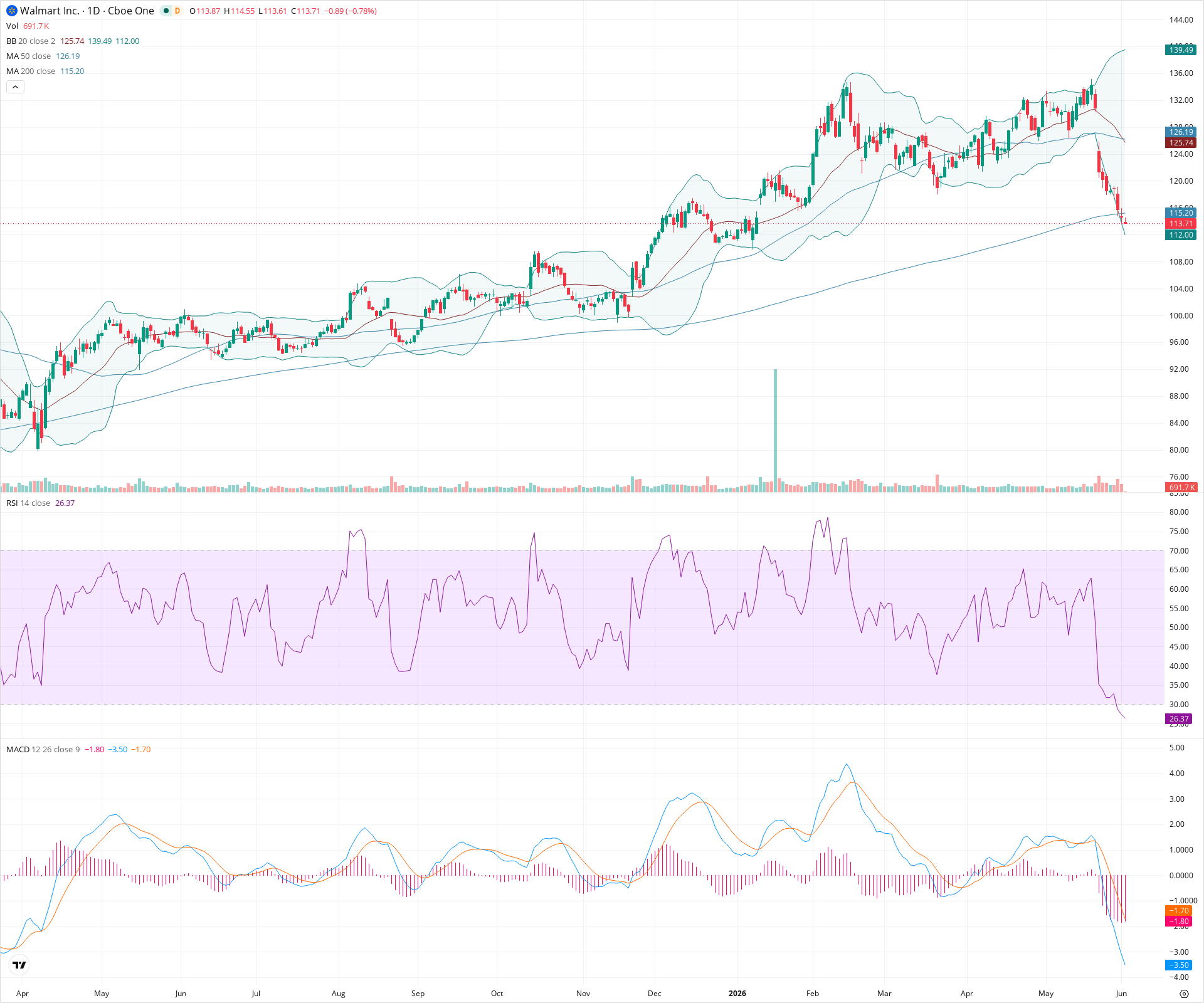The width and height of the screenshot is (1204, 1003).
Task: Click the Dec label on time axis
Action: click(655, 994)
